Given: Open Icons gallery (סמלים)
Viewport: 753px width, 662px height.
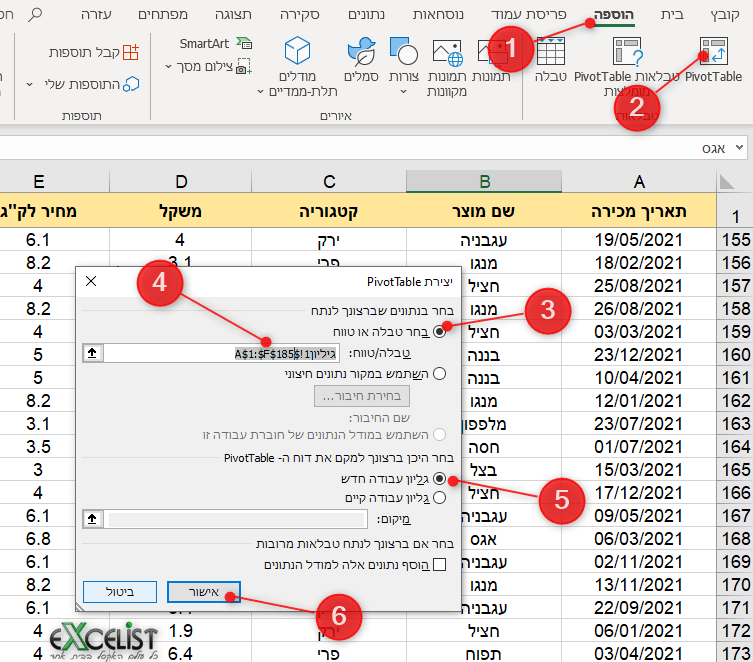Looking at the screenshot, I should [361, 51].
